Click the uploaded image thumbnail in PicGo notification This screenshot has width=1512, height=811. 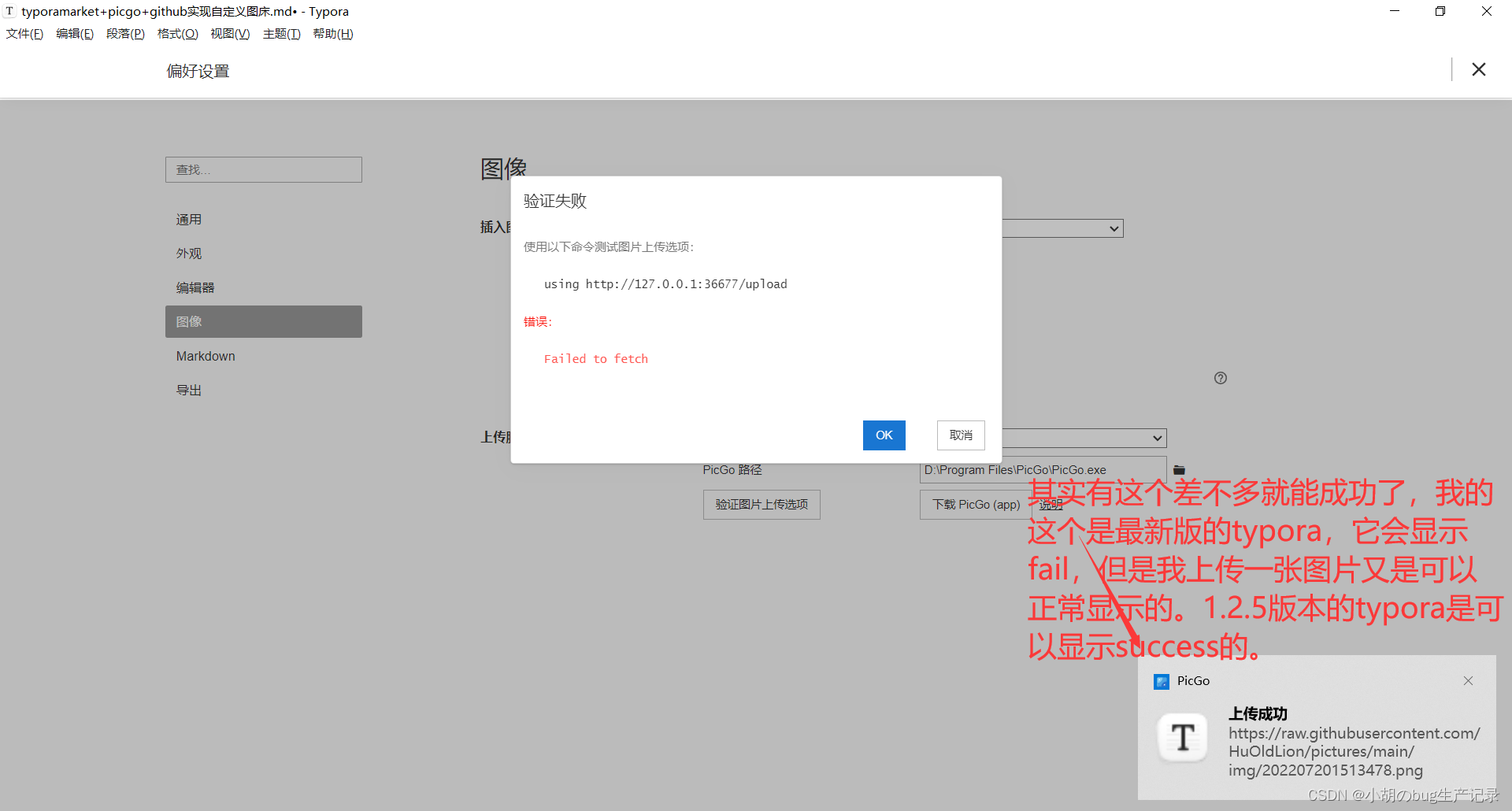pyautogui.click(x=1181, y=737)
